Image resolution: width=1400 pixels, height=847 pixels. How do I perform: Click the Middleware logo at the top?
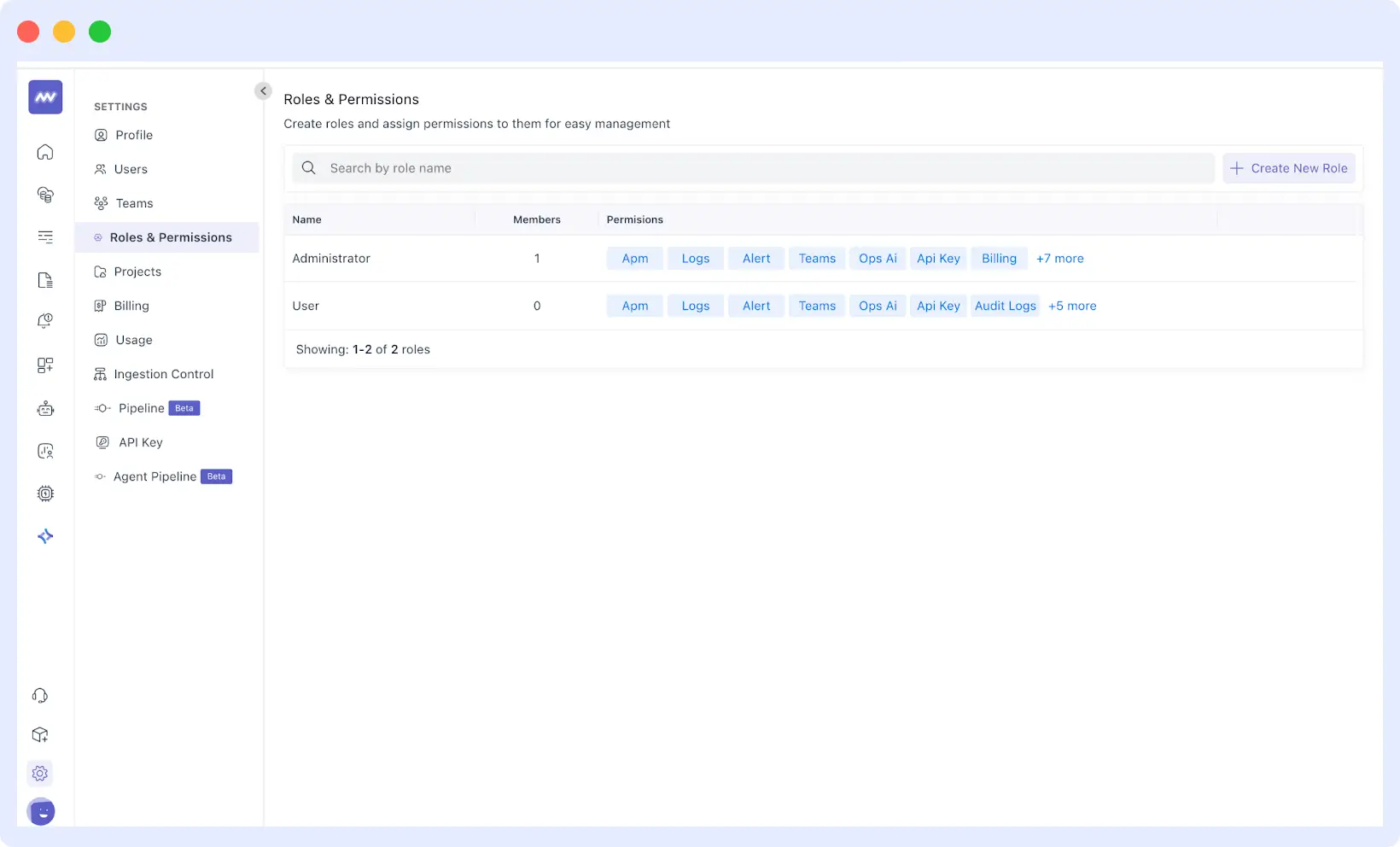tap(44, 96)
